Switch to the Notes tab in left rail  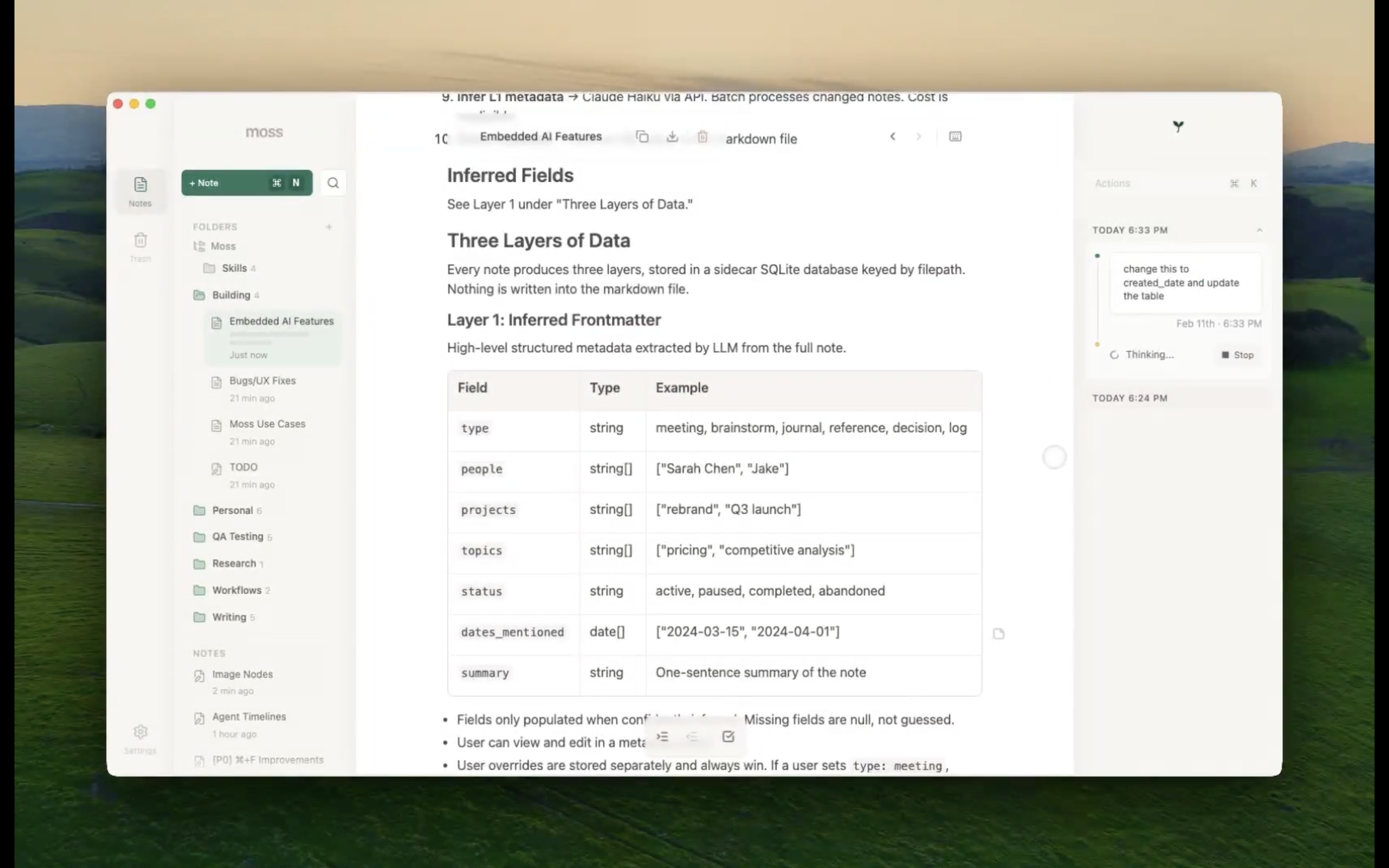141,190
